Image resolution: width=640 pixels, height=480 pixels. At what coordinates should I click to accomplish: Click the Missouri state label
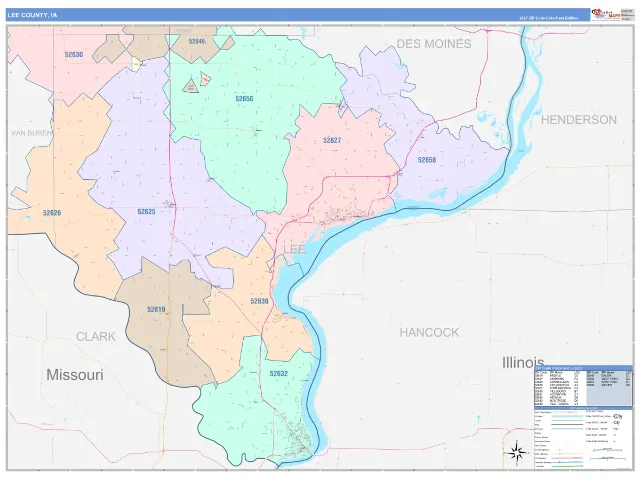click(75, 375)
